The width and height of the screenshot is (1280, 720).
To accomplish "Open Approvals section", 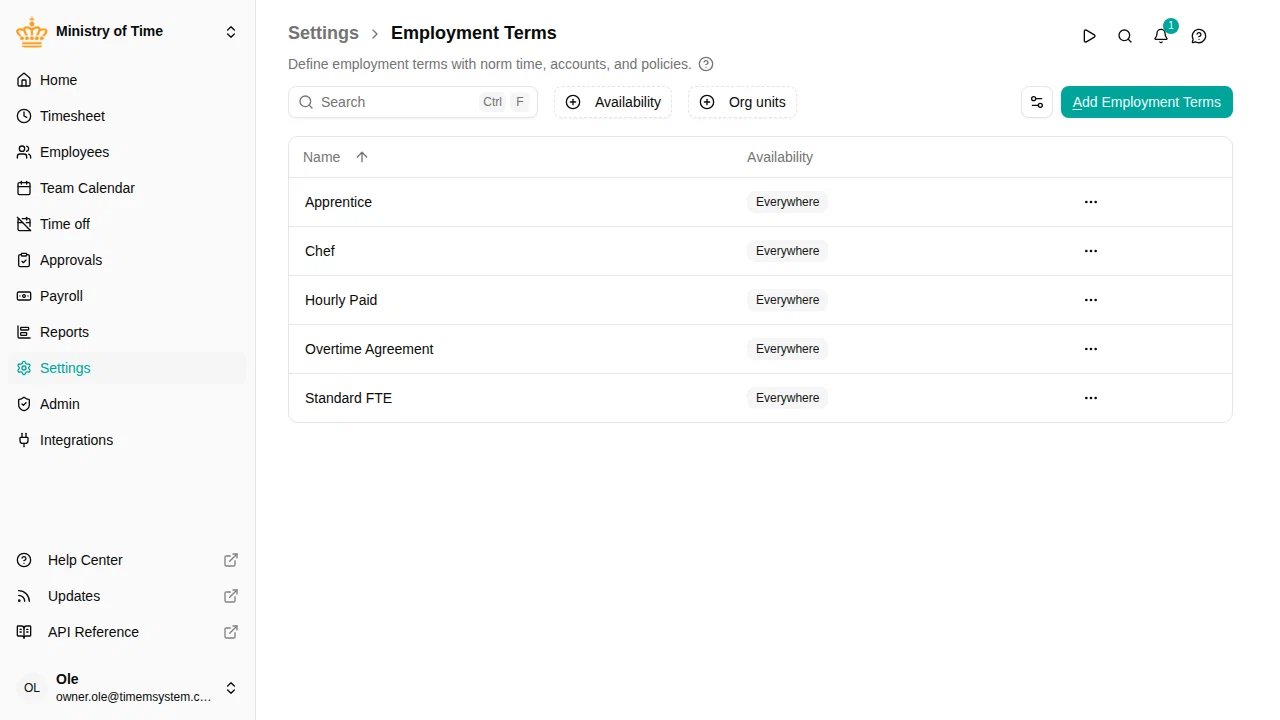I will click(127, 260).
